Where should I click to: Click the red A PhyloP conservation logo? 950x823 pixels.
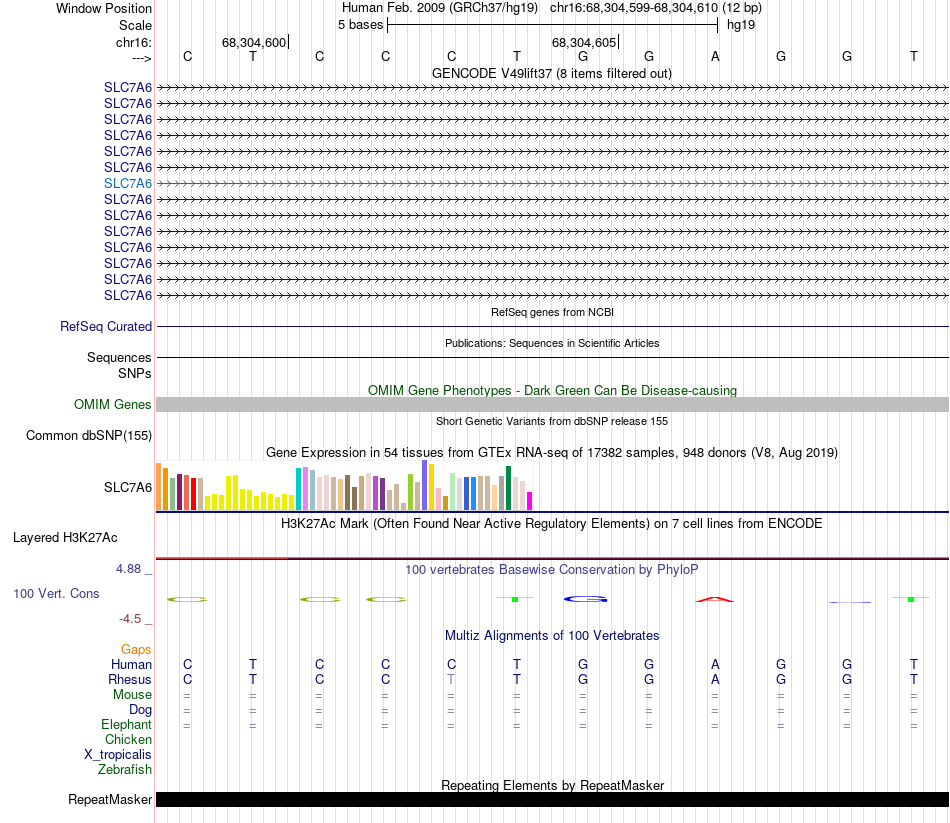[x=715, y=599]
